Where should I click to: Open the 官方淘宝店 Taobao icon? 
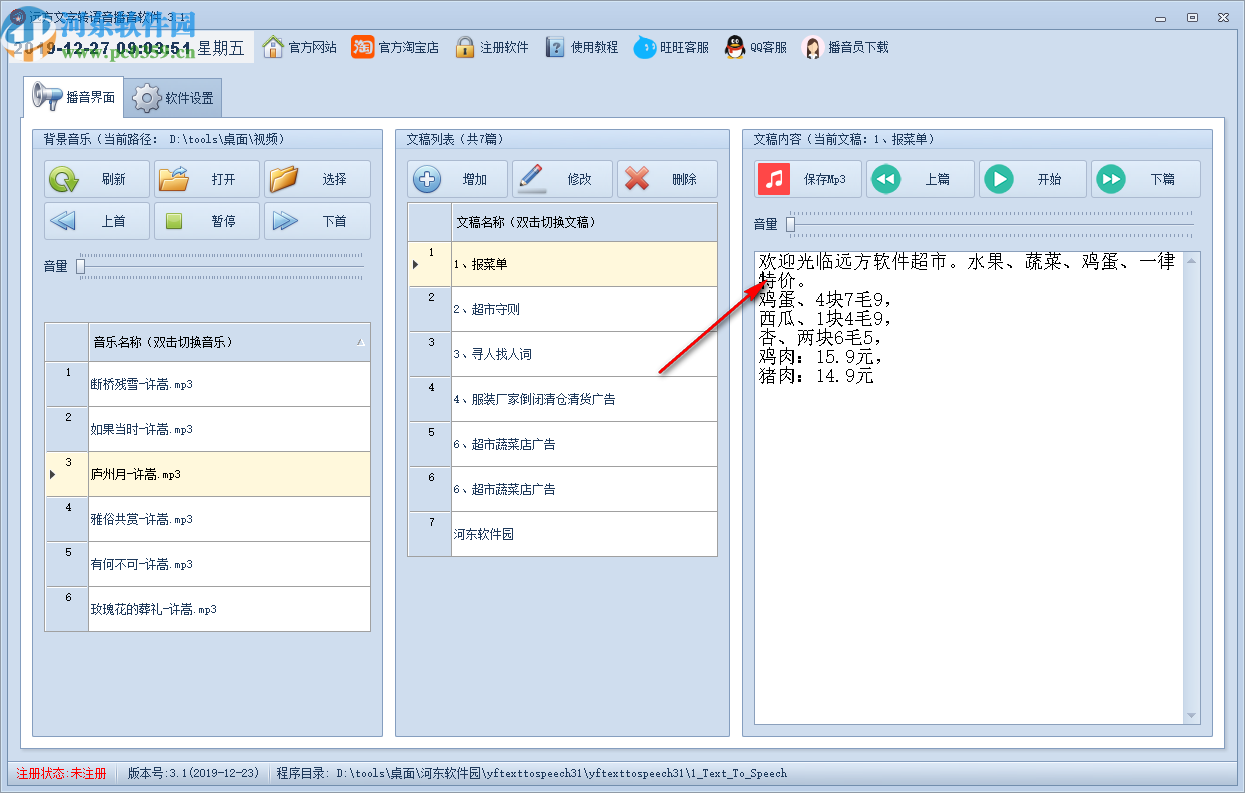(363, 47)
